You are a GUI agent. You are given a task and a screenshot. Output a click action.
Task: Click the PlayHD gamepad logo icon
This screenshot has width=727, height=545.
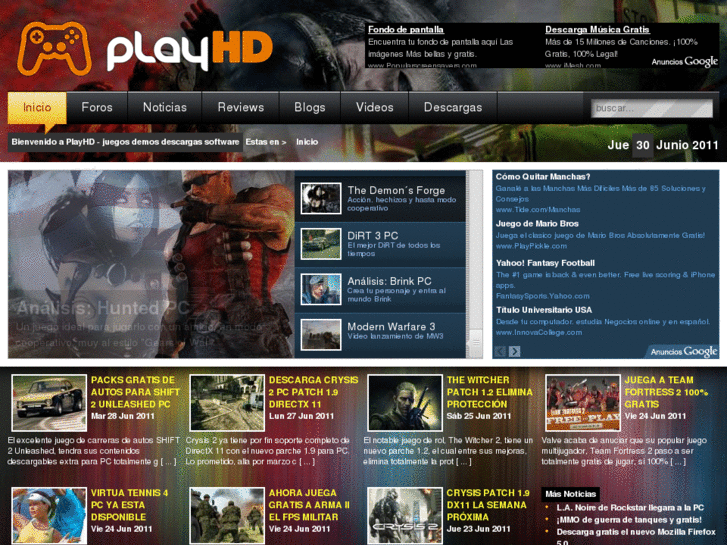54,48
